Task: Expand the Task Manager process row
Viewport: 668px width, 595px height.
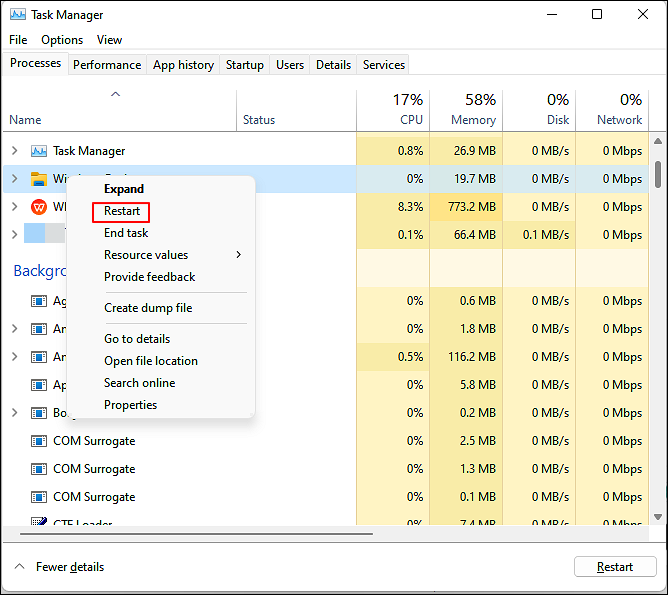Action: tap(14, 151)
